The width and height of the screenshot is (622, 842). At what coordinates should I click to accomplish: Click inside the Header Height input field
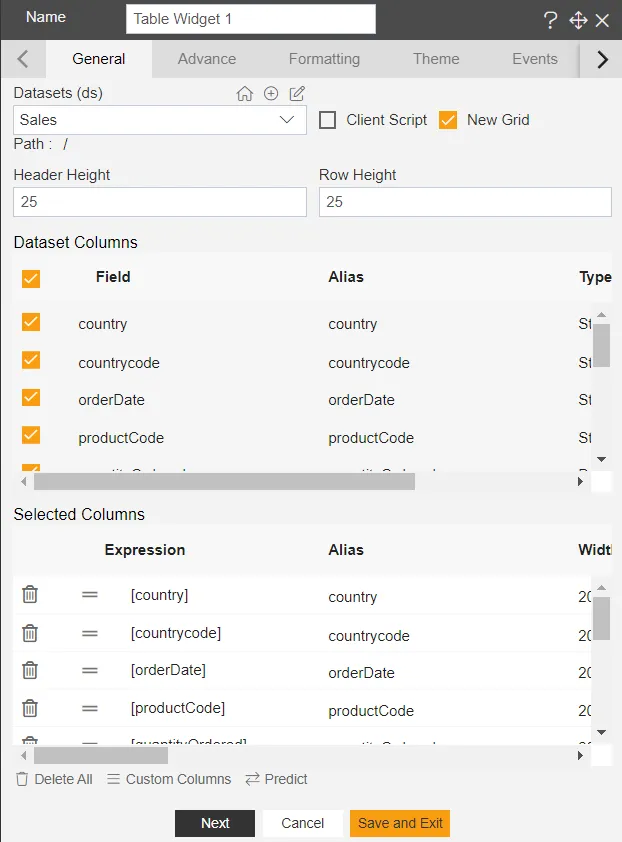159,202
